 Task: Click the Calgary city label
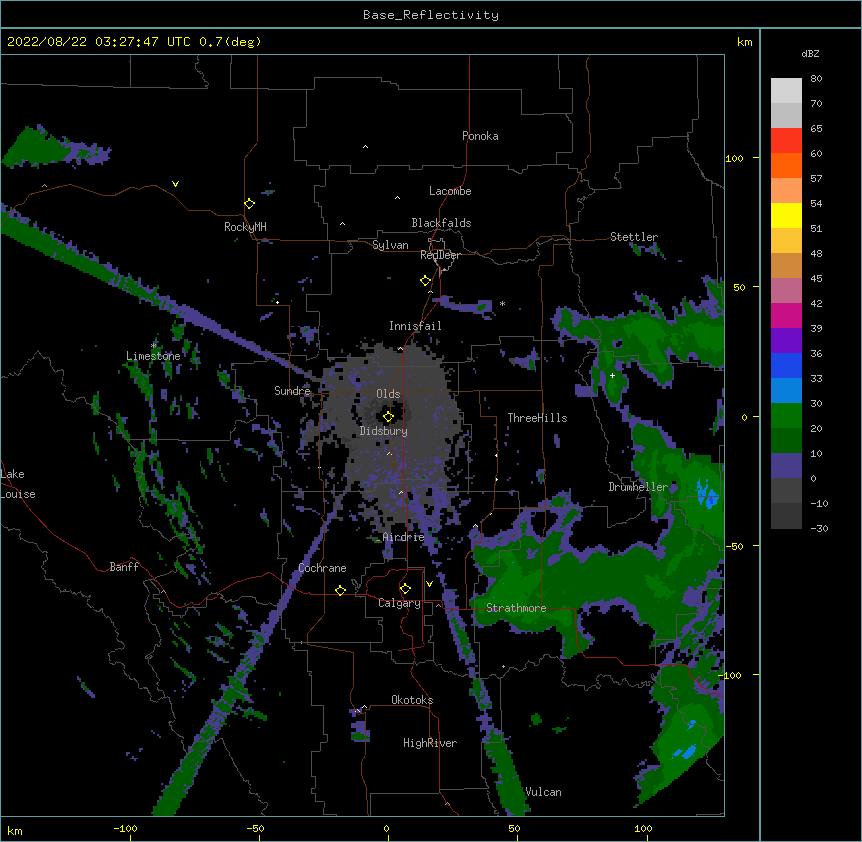tap(399, 603)
